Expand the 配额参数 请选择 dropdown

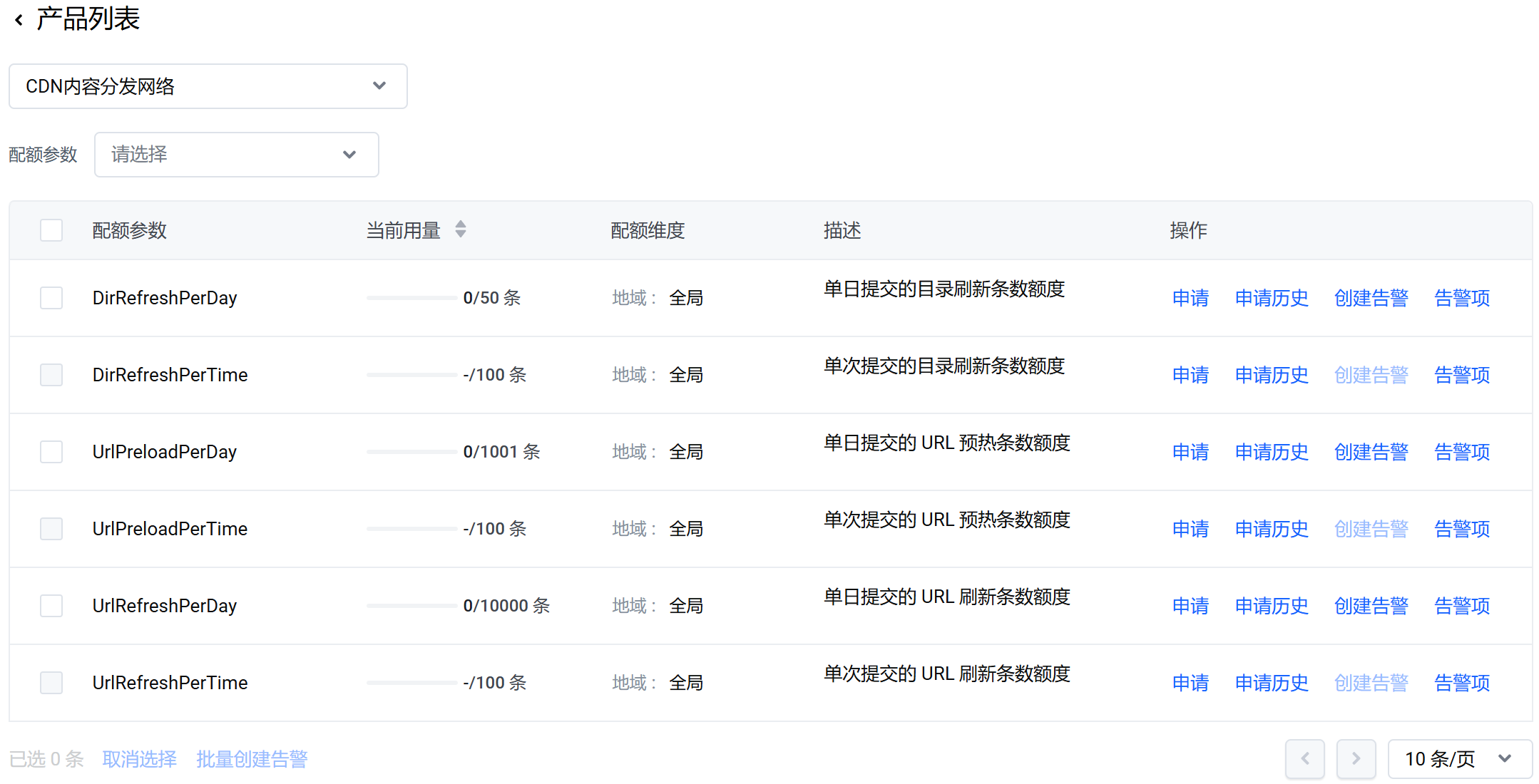point(236,155)
